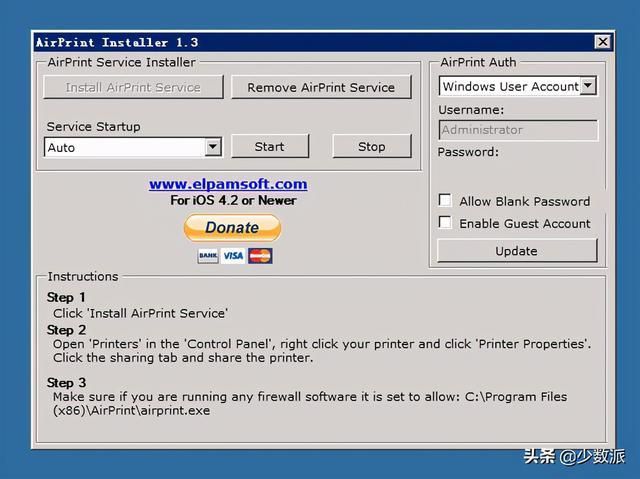Image resolution: width=640 pixels, height=479 pixels.
Task: Open the www.elpamsoft.com link
Action: pos(228,184)
